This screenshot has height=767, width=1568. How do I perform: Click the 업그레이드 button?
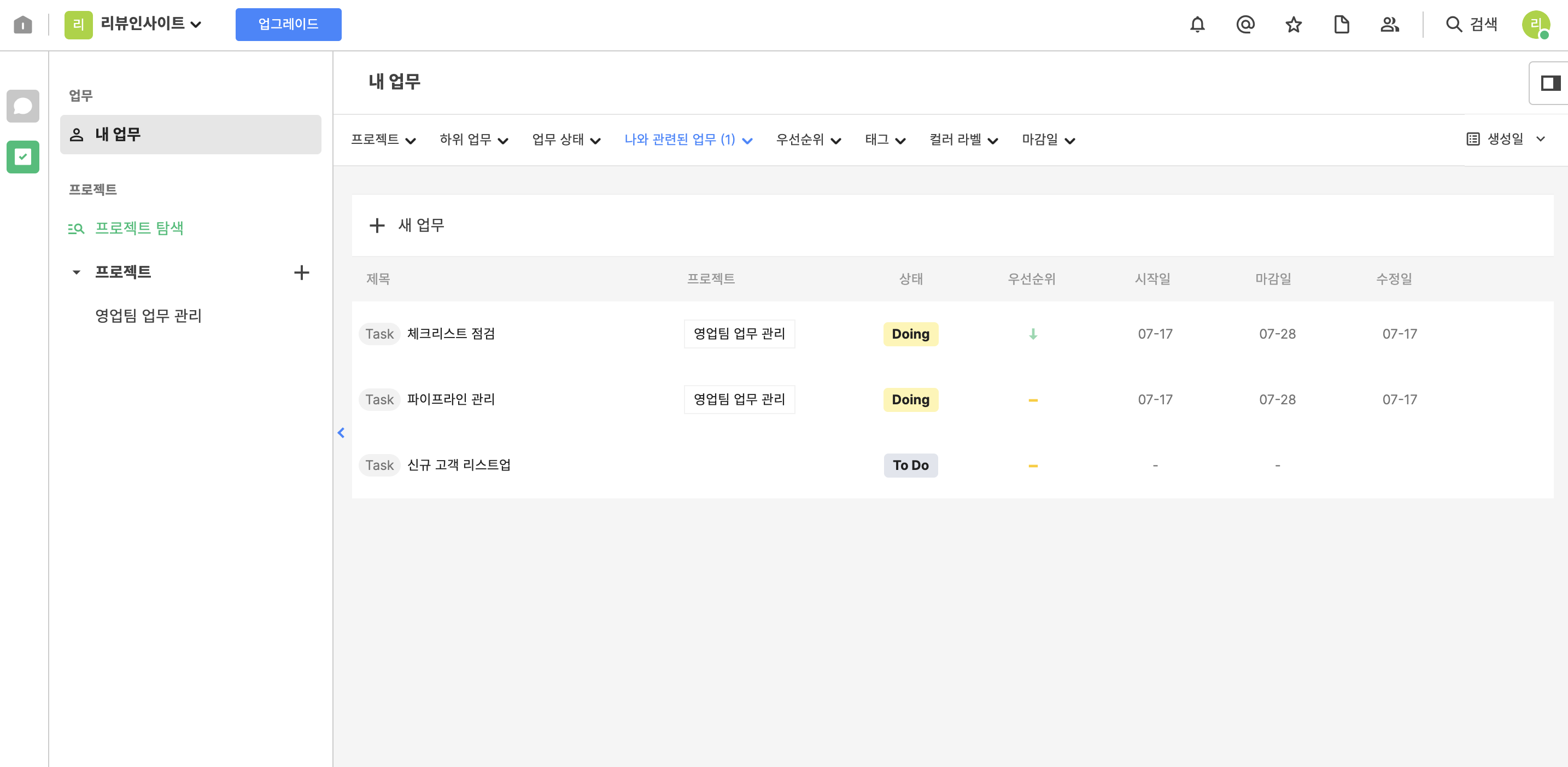[288, 25]
